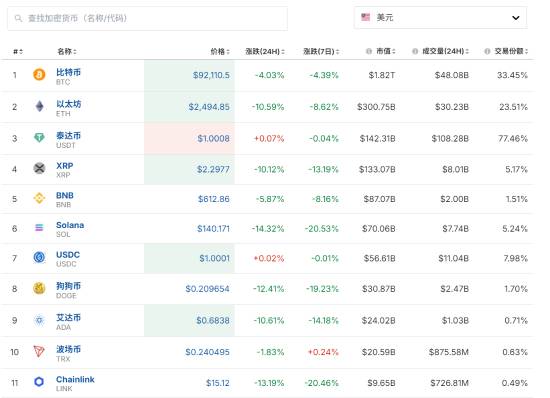This screenshot has height=398, width=550.
Task: Click the Chainlink hexagon icon
Action: tap(39, 382)
